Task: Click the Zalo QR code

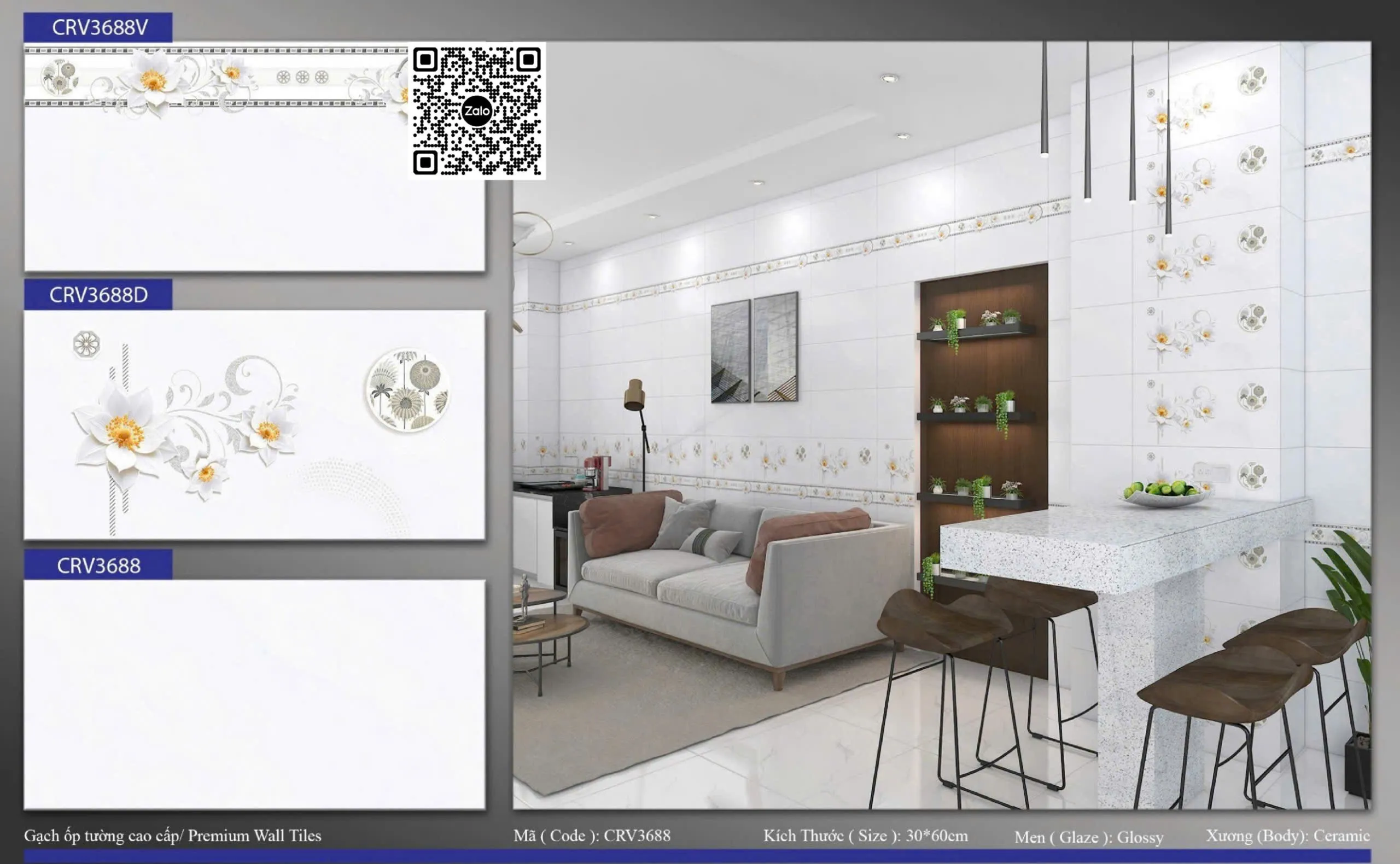Action: [476, 111]
